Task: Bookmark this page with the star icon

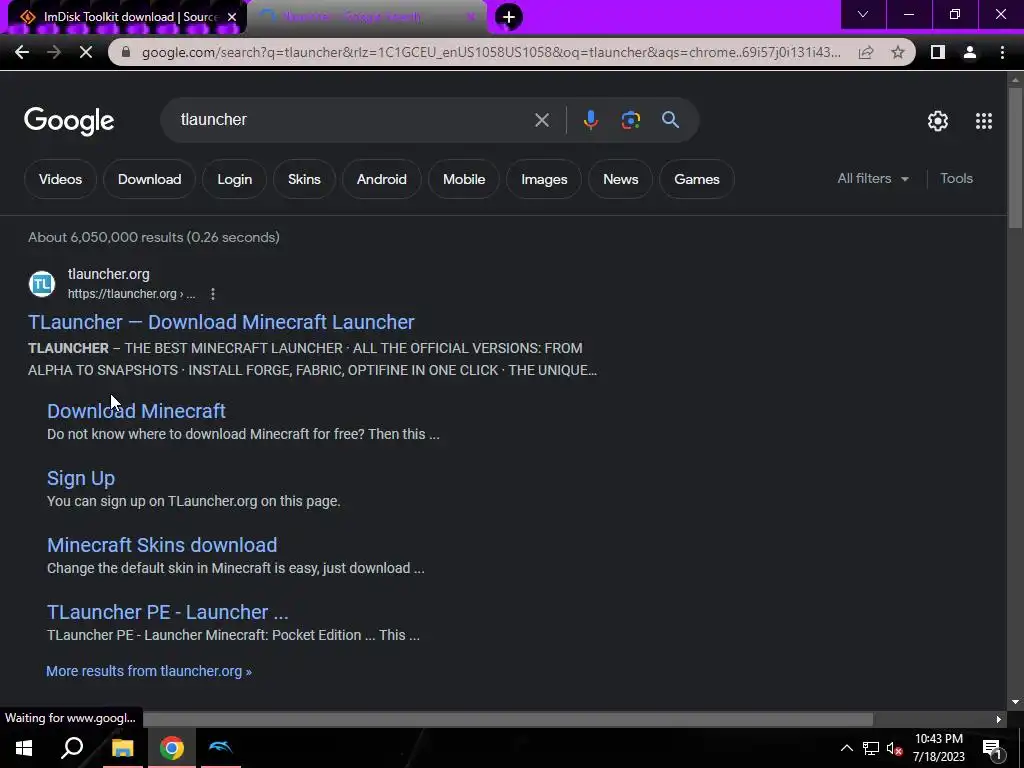Action: pyautogui.click(x=898, y=52)
